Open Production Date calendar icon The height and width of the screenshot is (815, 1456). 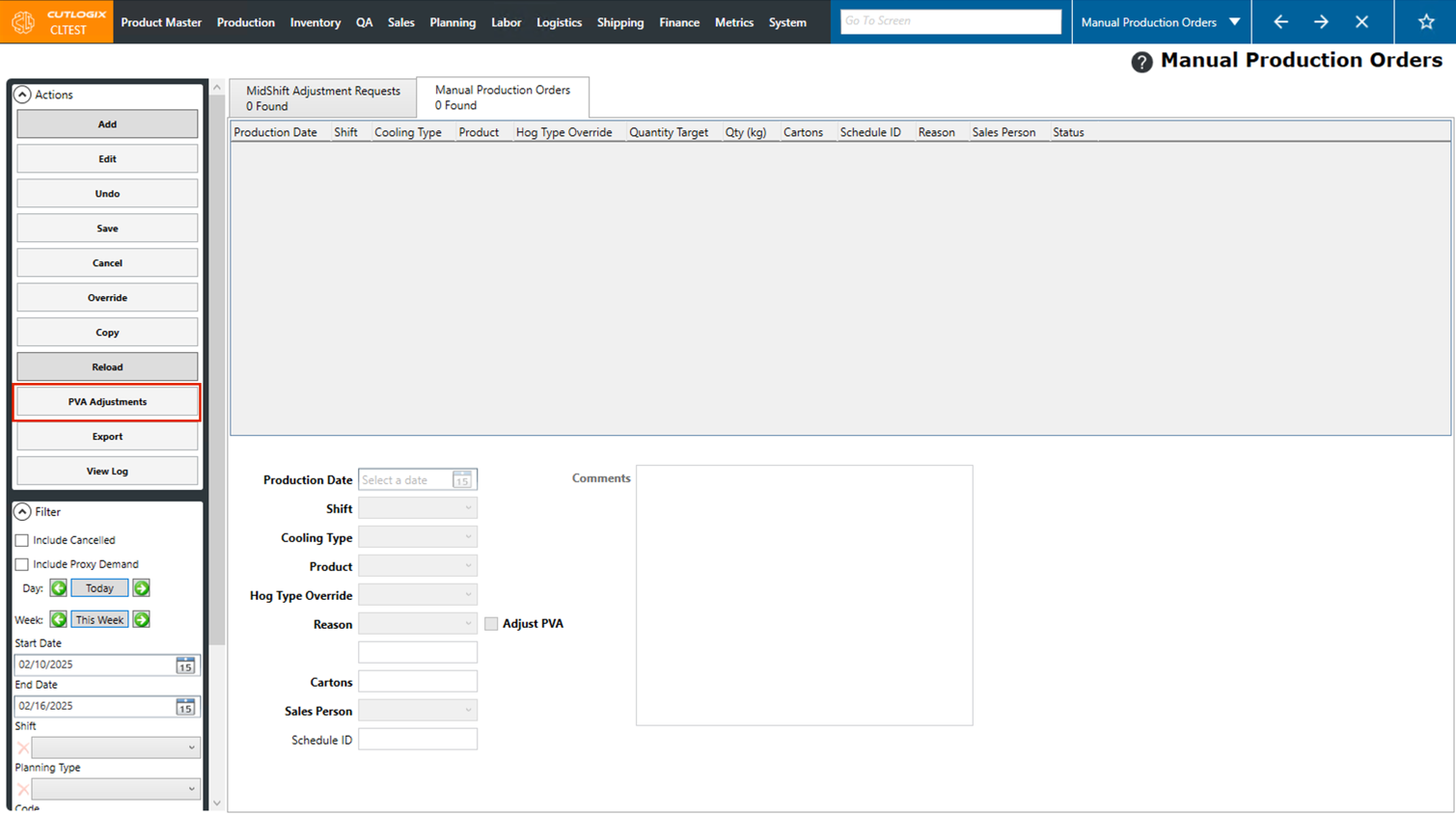pyautogui.click(x=462, y=480)
